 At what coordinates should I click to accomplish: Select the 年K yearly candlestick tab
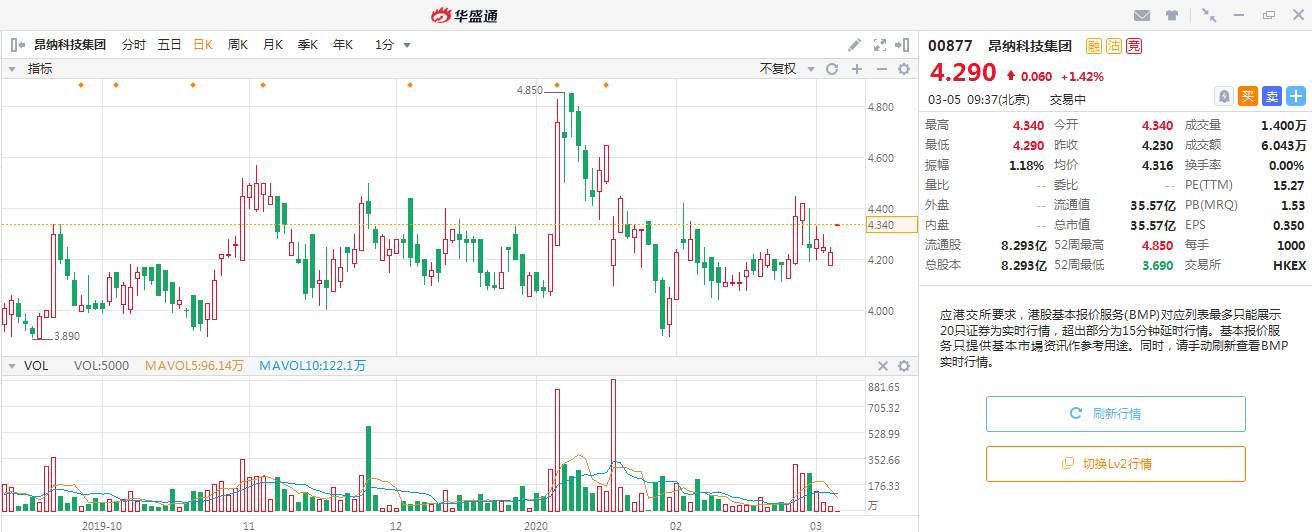(x=343, y=44)
